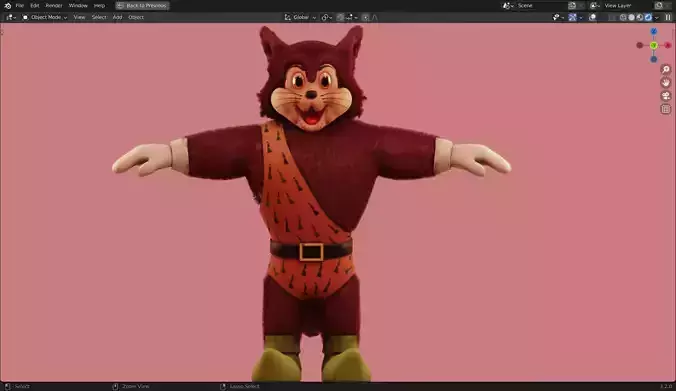Open the Edit menu

click(34, 6)
